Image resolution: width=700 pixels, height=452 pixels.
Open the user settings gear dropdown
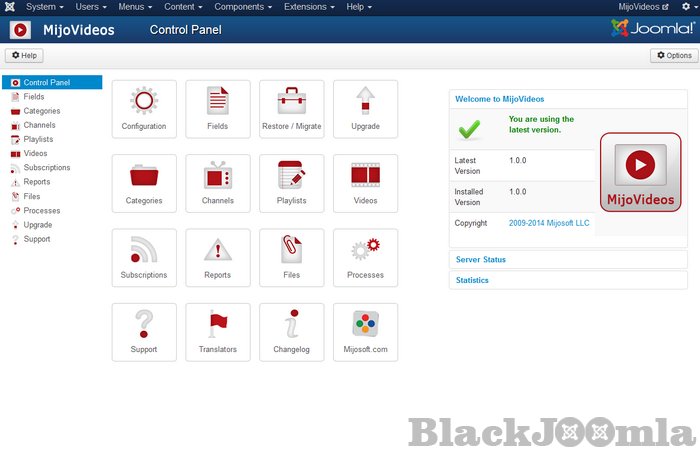point(687,7)
